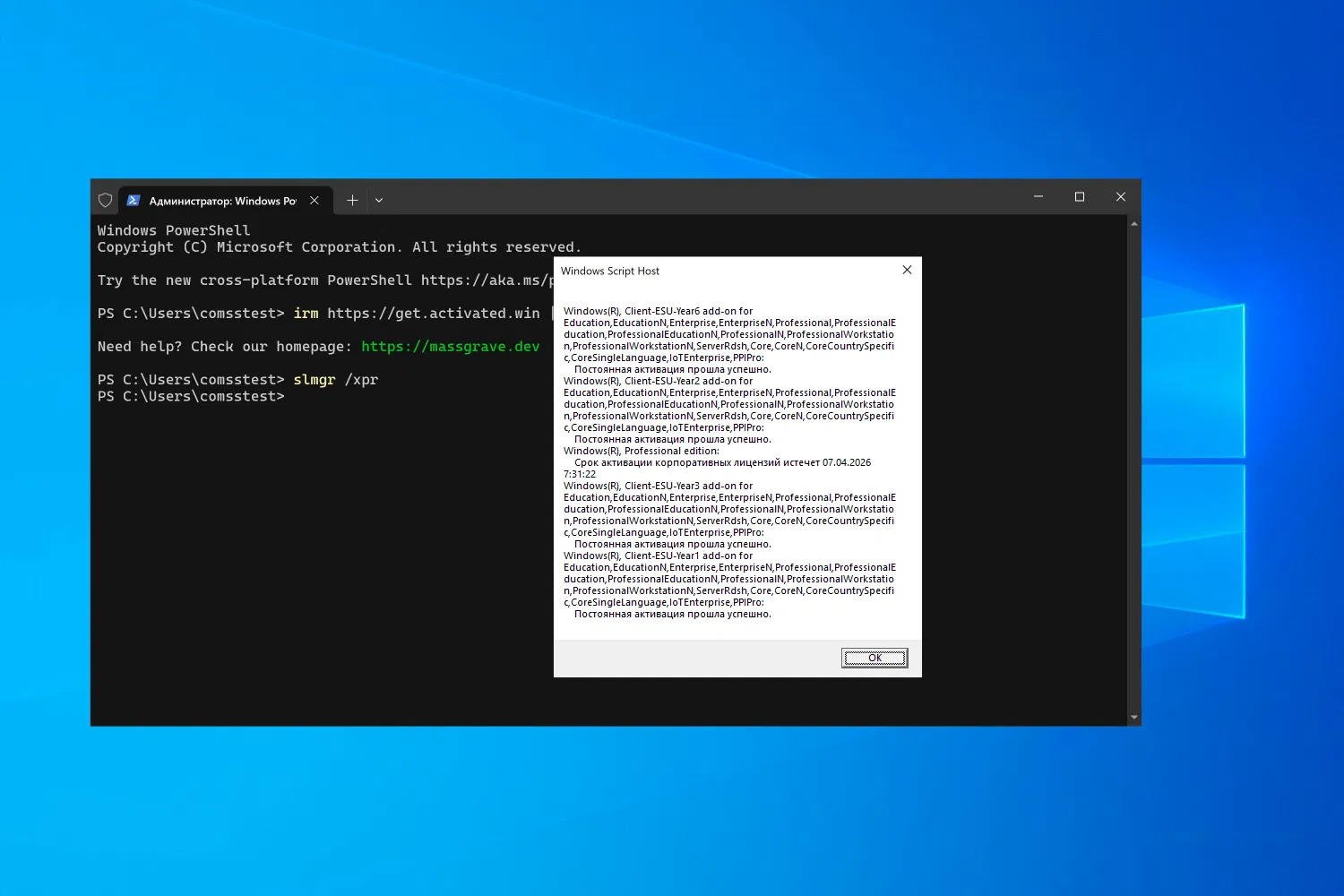Click the "Client-ESU-Year2 add-on for" line
Image resolution: width=1344 pixels, height=896 pixels.
659,381
